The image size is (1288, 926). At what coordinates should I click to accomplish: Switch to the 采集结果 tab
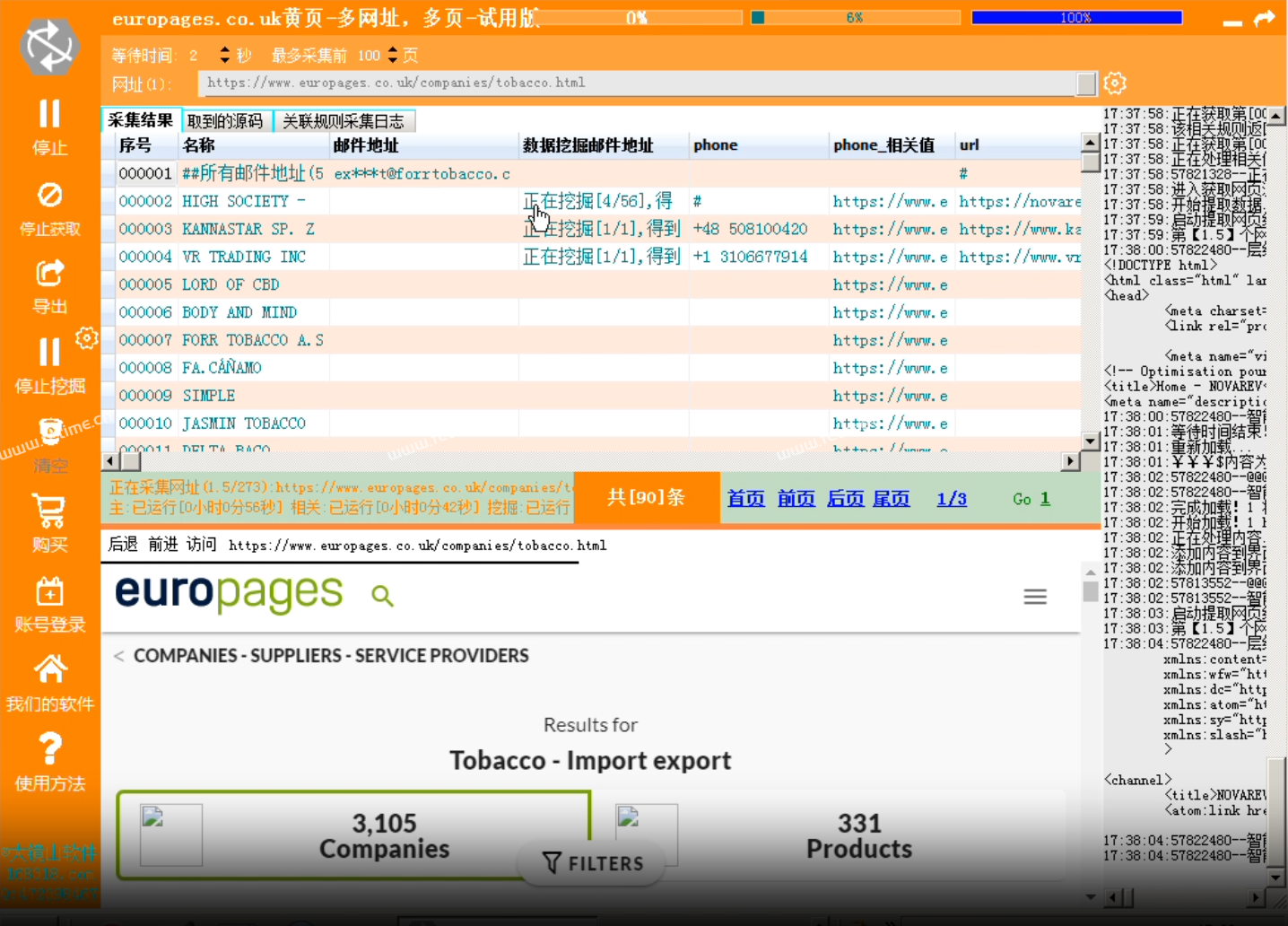click(x=141, y=120)
